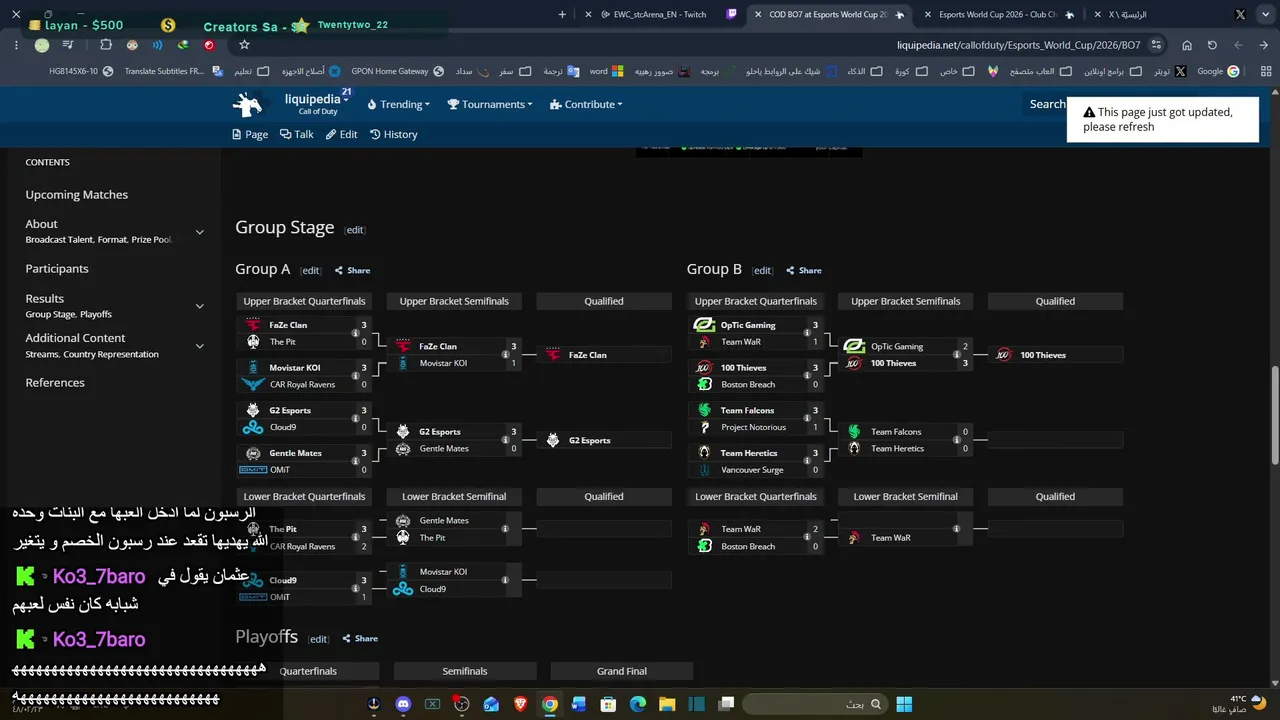Open the Google bookmark
The width and height of the screenshot is (1280, 720).
(1218, 71)
